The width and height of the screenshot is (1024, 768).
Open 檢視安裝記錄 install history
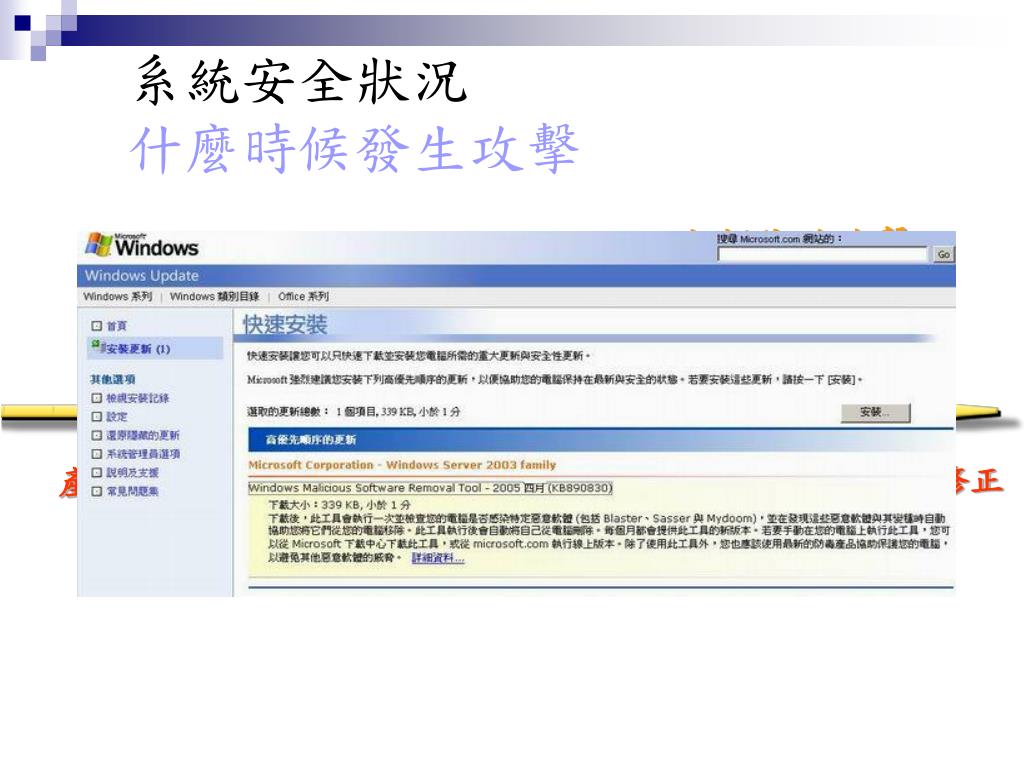point(137,398)
